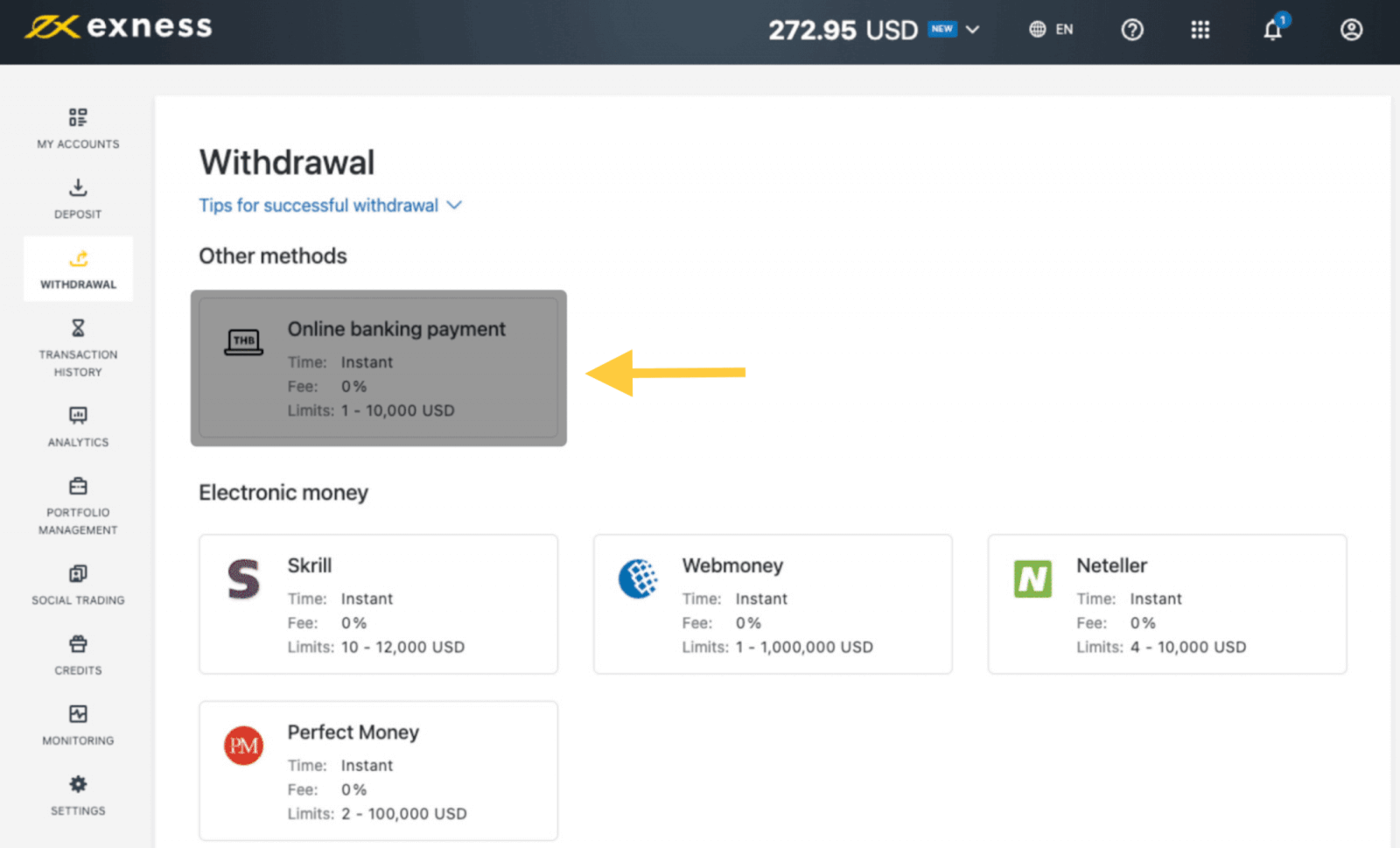Screen dimensions: 1400x848
Task: Go to My Accounts in sidebar
Action: coord(78,128)
